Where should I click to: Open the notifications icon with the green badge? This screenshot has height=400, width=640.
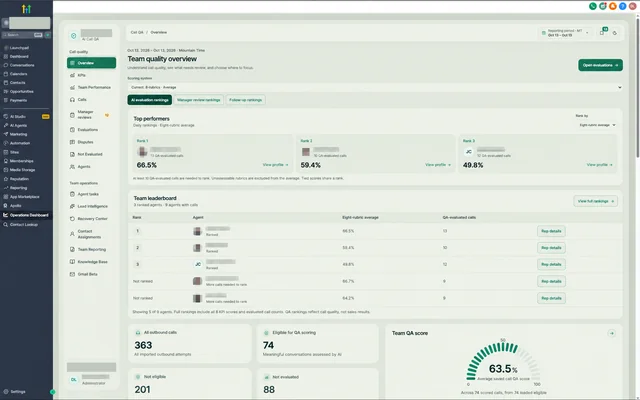click(x=602, y=32)
